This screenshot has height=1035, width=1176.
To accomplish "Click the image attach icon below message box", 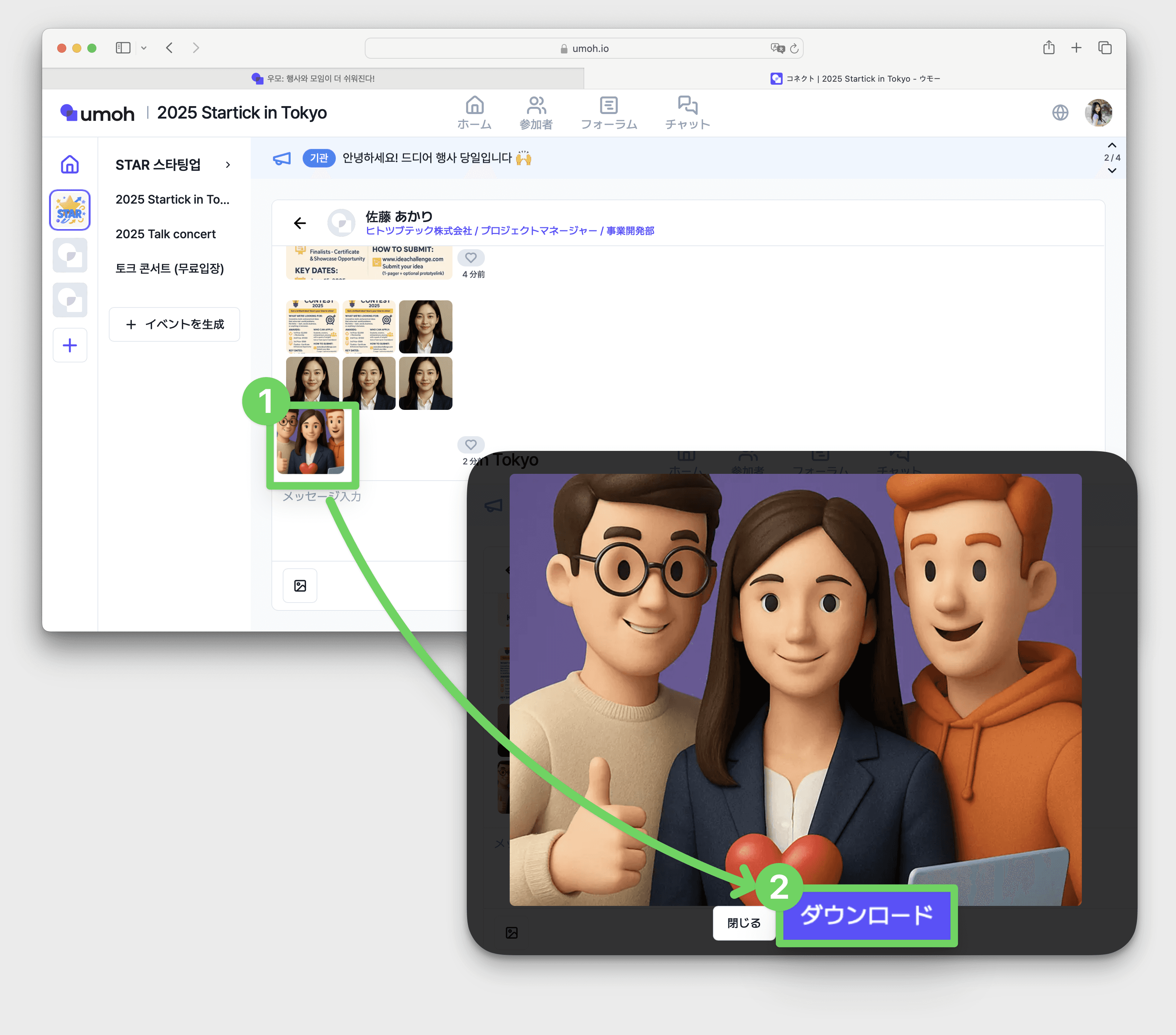I will tap(300, 586).
